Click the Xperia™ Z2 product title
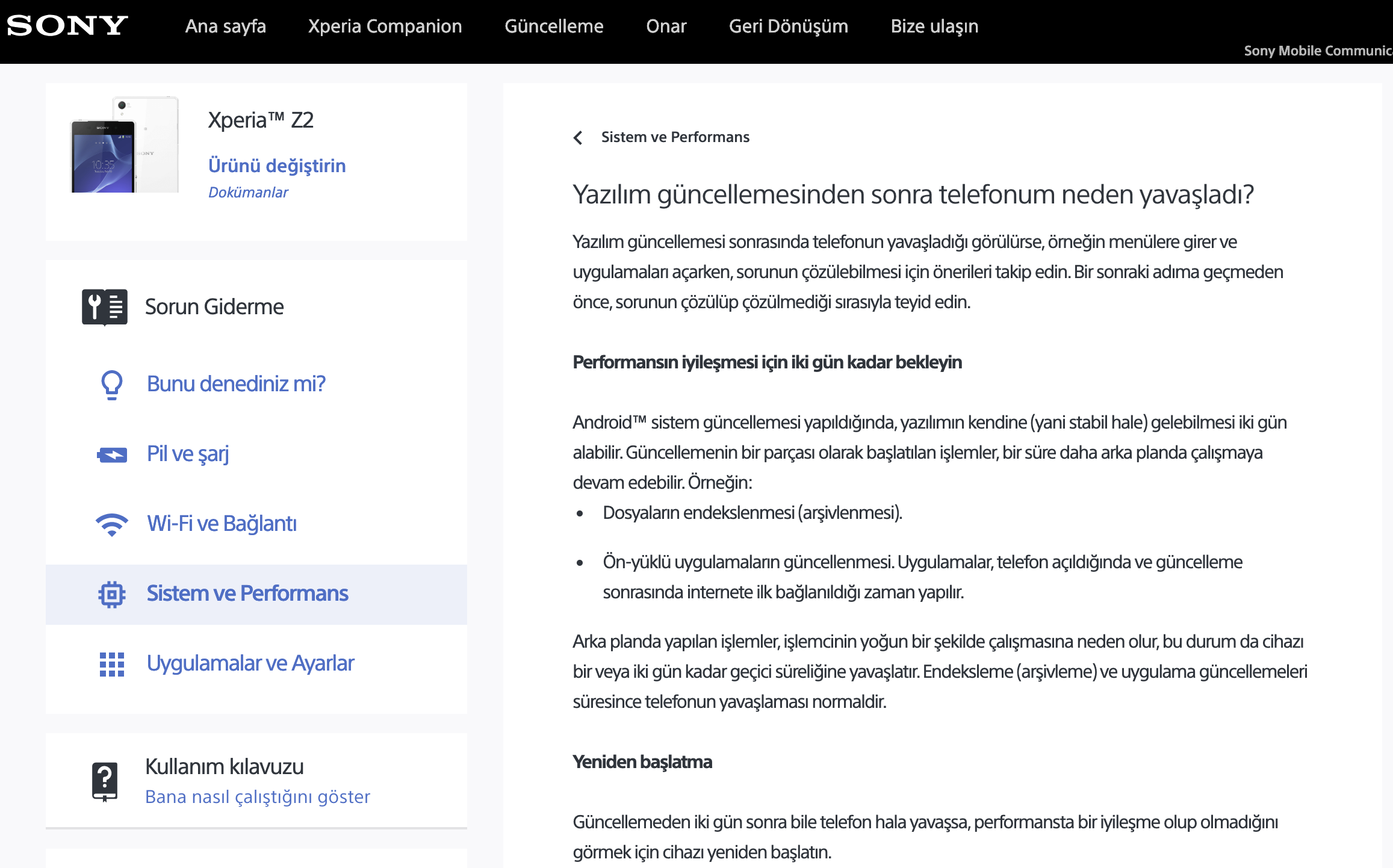This screenshot has width=1393, height=868. (x=261, y=120)
